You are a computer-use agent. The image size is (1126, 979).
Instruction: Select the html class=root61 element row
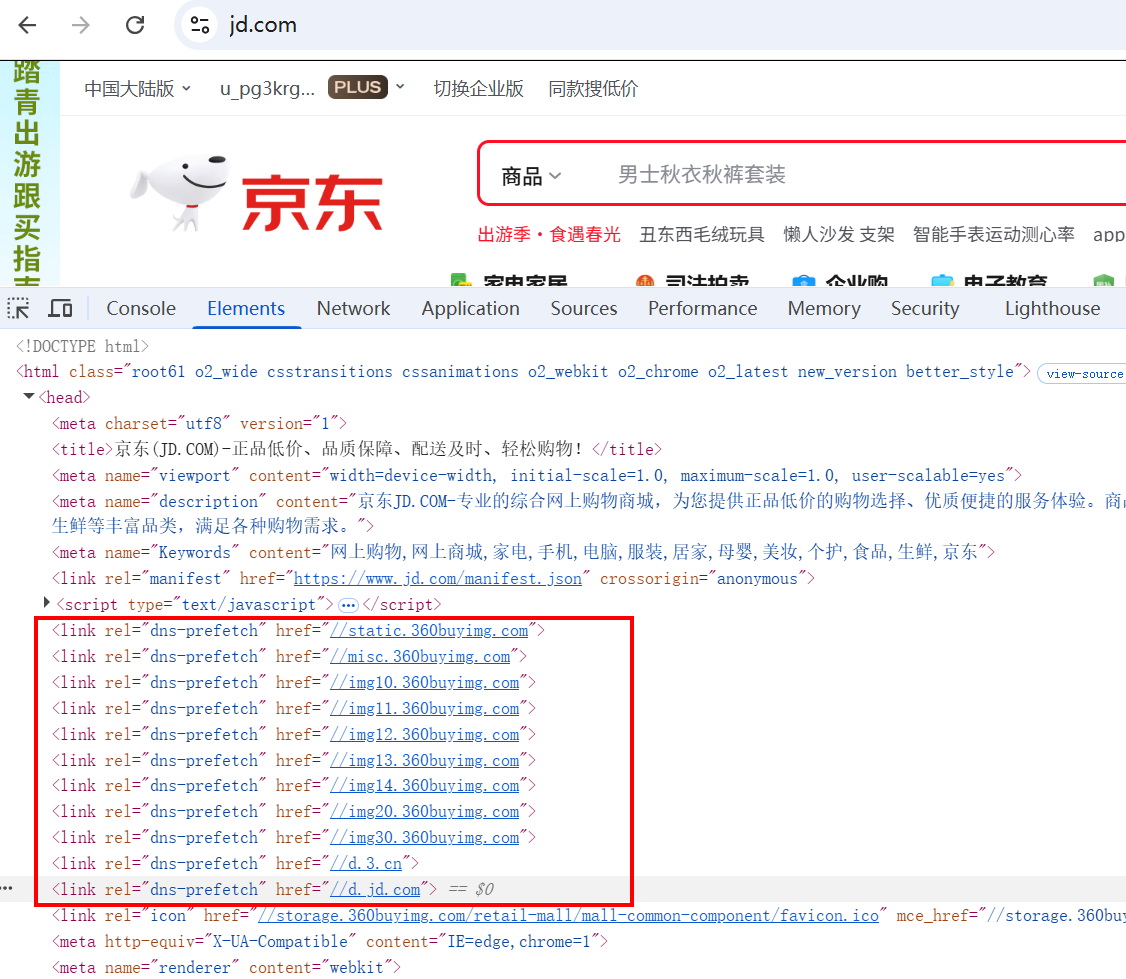[524, 371]
